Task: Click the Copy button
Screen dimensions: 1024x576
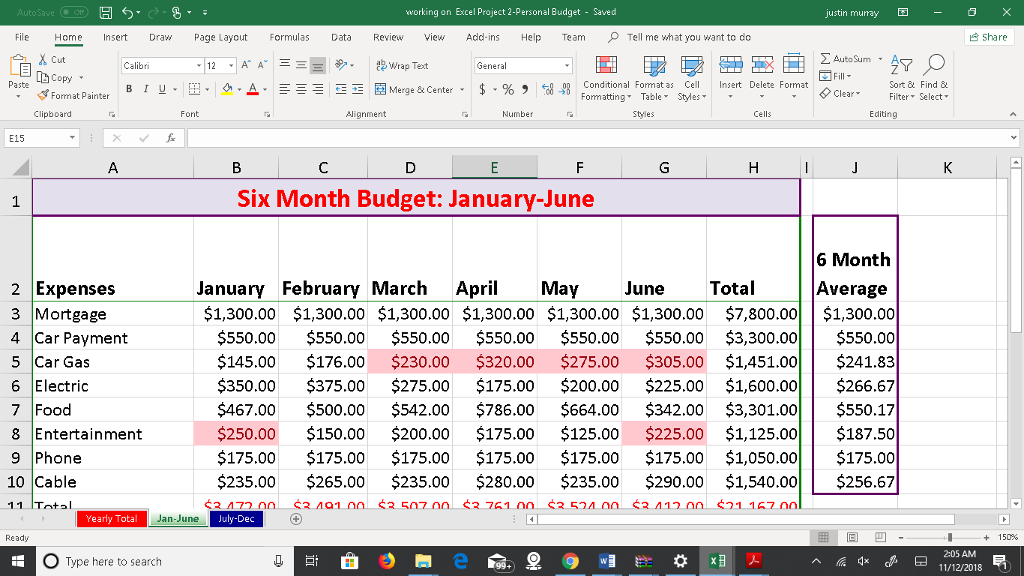Action: tap(56, 78)
